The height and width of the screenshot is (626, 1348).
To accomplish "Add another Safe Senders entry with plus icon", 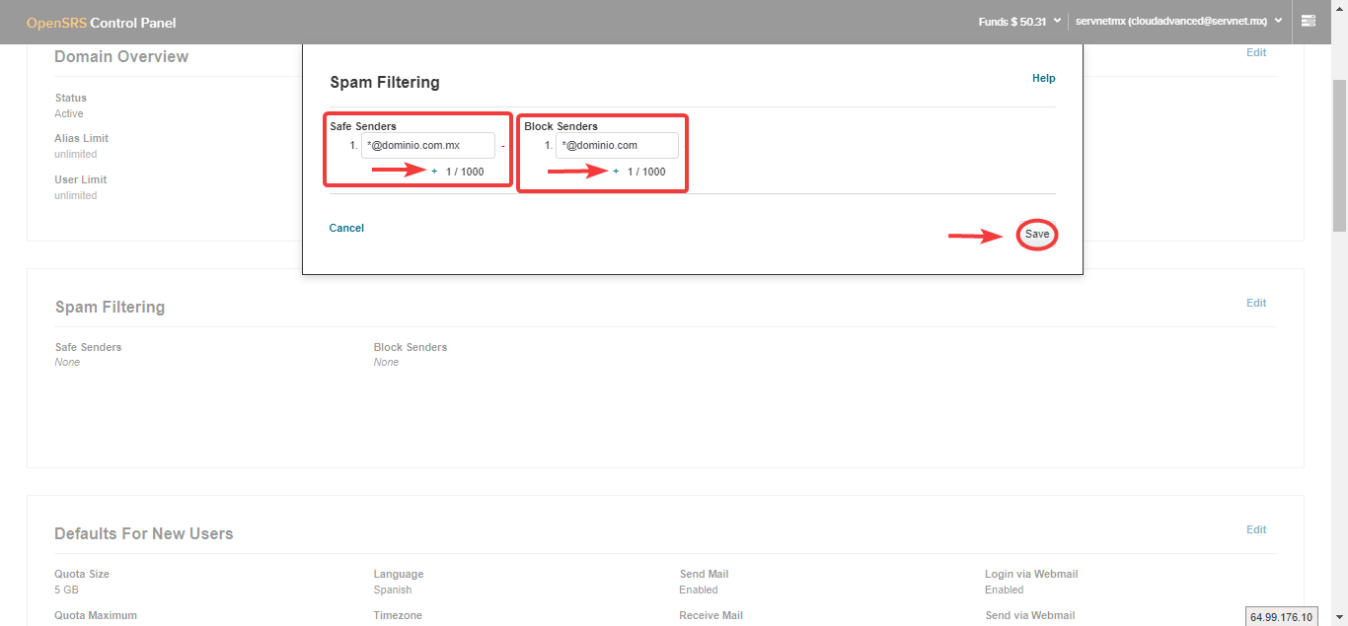I will pos(435,172).
